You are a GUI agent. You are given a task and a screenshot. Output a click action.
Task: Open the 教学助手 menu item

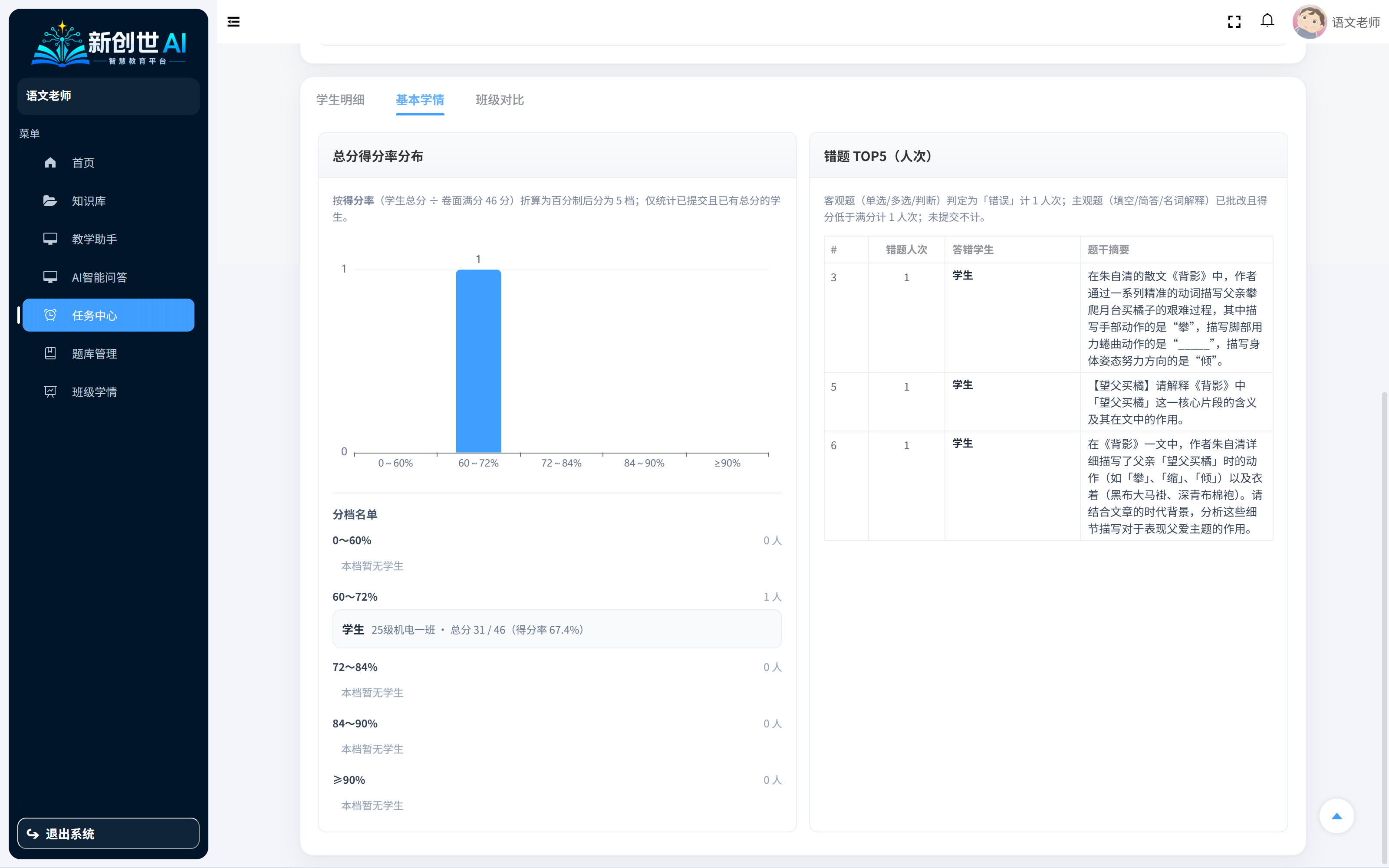[109, 239]
